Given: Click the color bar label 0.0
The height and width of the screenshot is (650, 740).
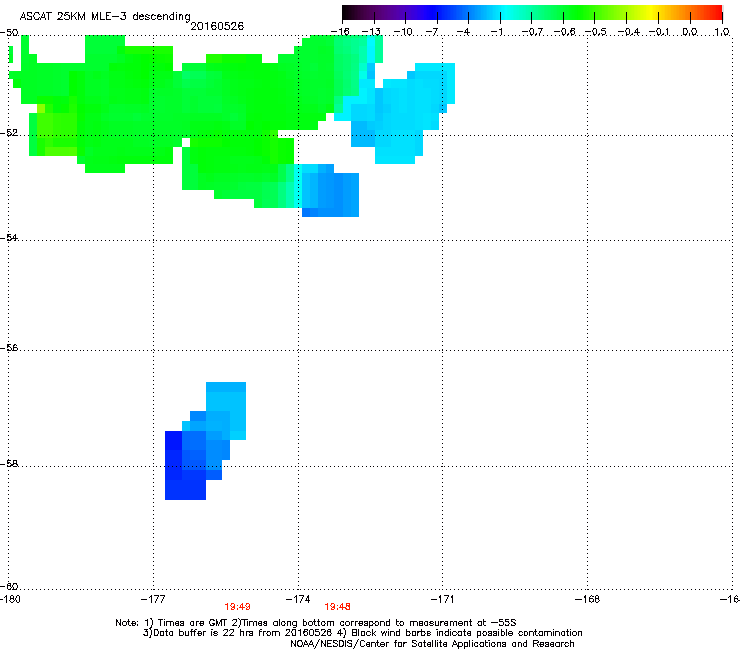Looking at the screenshot, I should coord(690,32).
